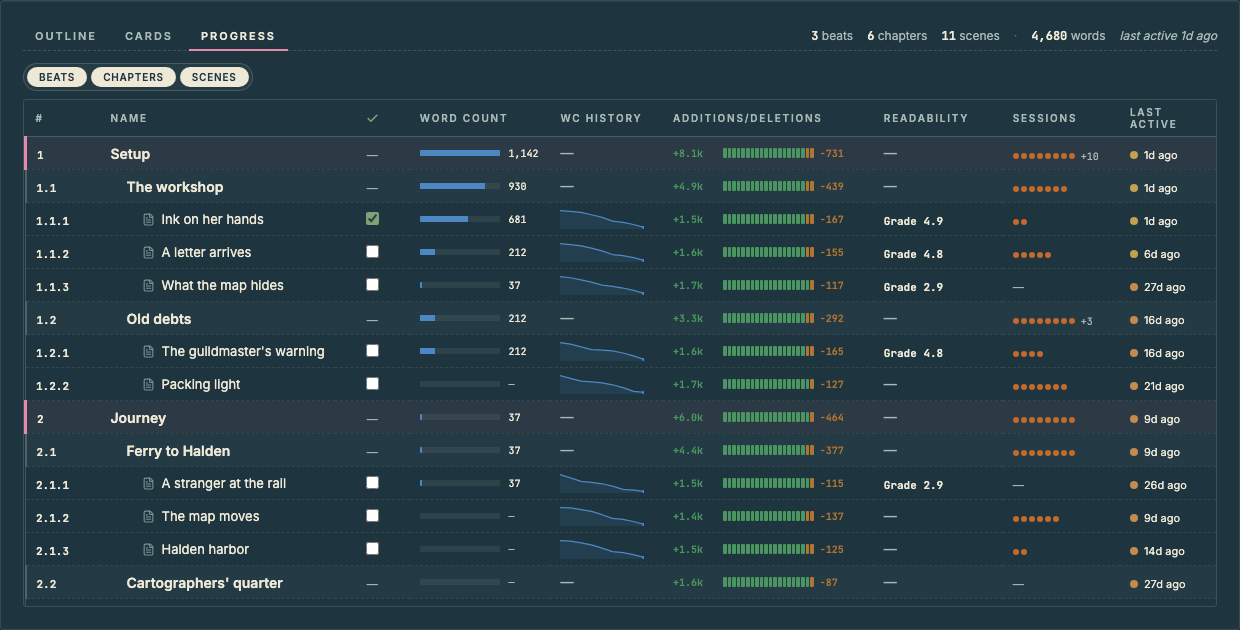Click the '3 beats' summary
This screenshot has width=1240, height=630.
[832, 36]
